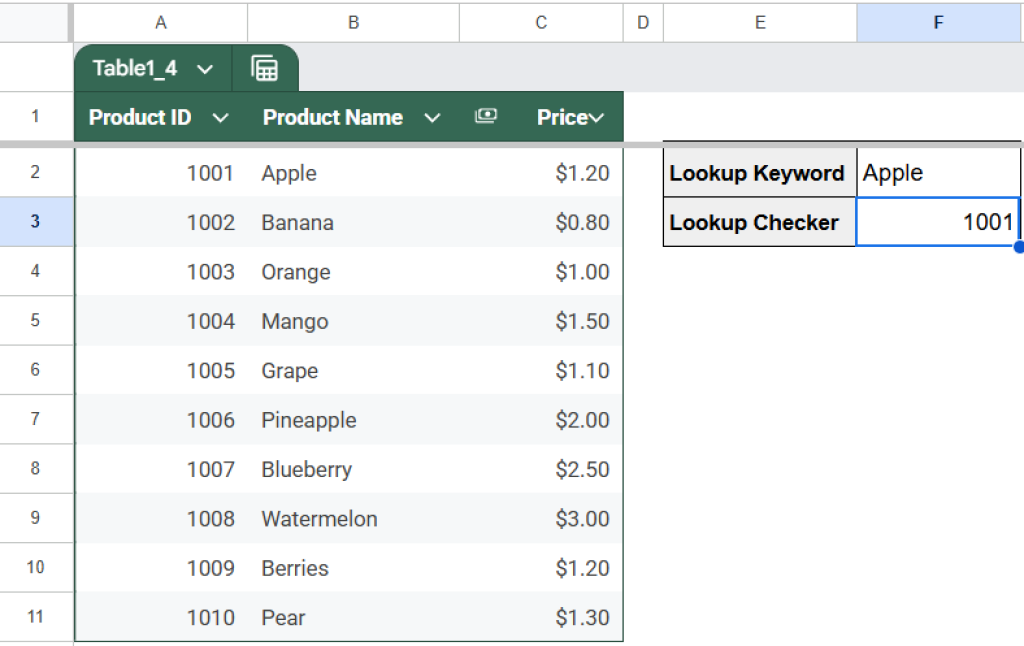Screen dimensions: 1024x646
Task: Open the Product Name column dropdown
Action: (433, 116)
